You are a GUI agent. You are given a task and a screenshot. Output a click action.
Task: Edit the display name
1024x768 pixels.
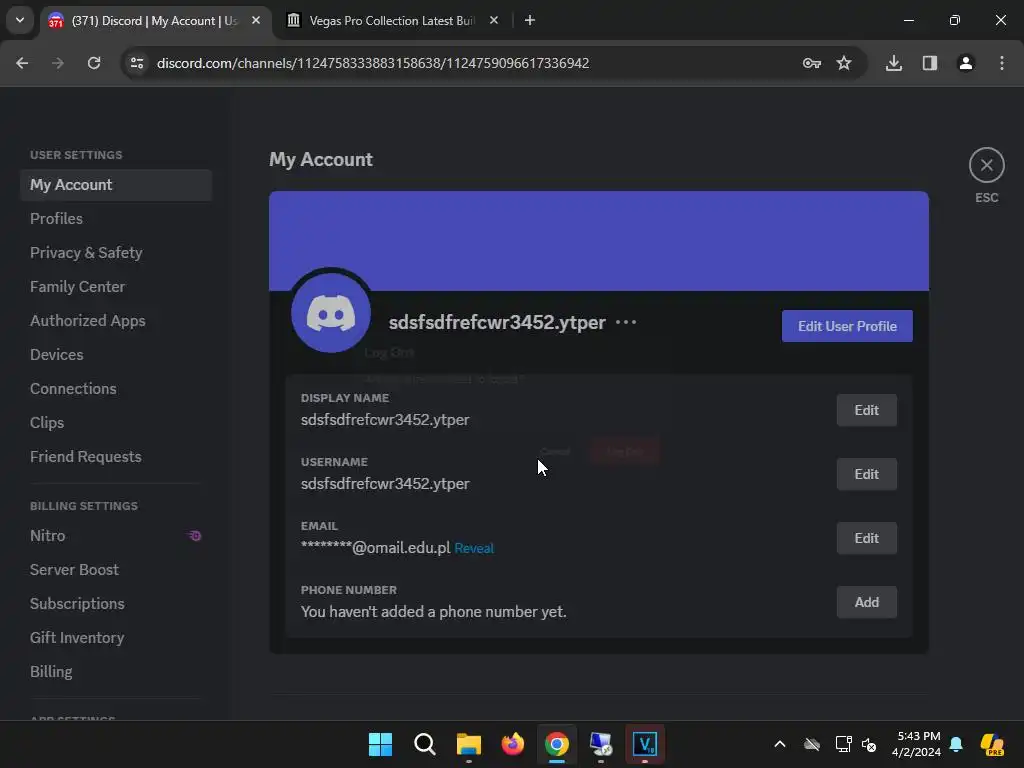[867, 410]
